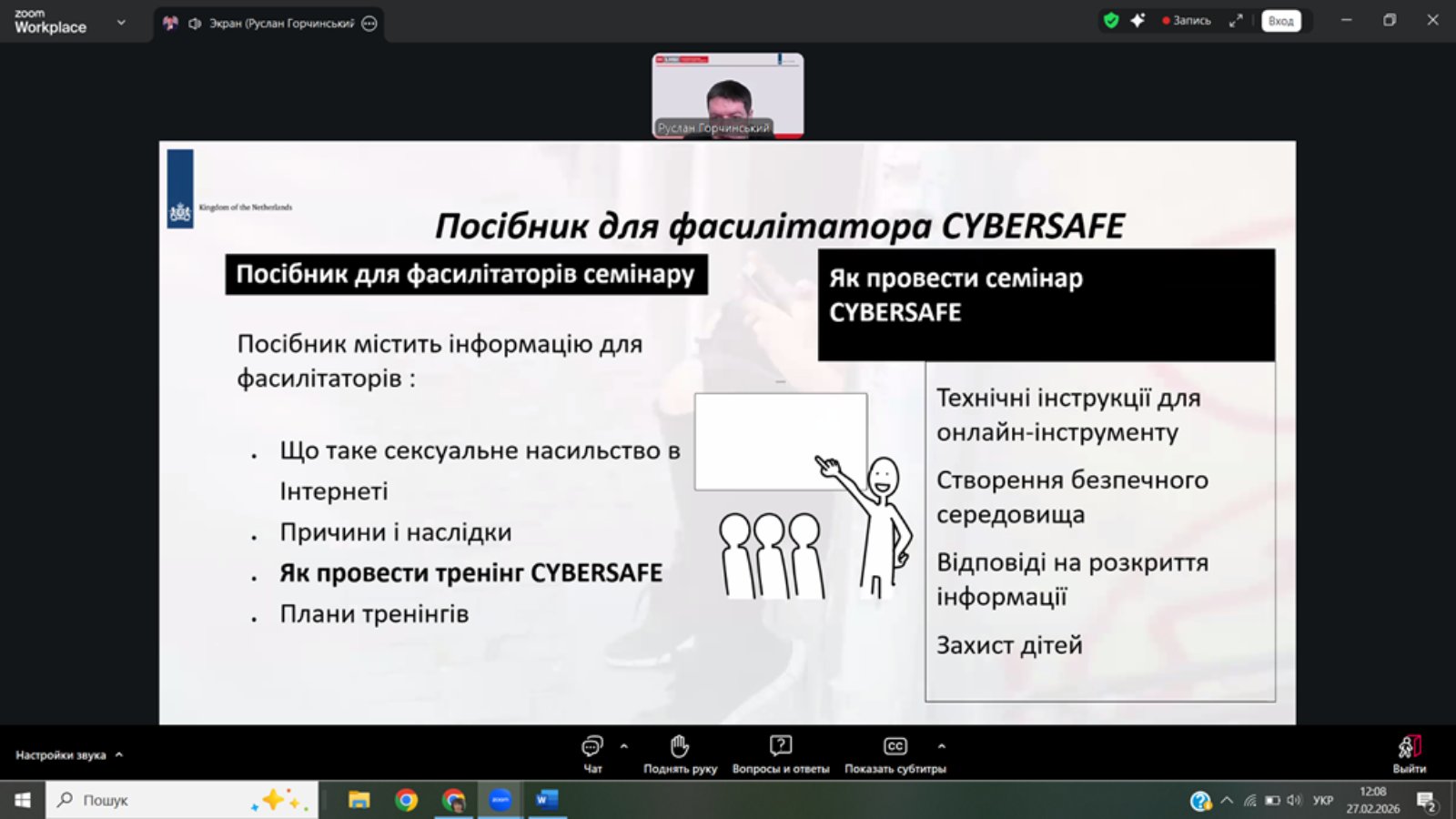Click the Raise Hand icon
Viewport: 1456px width, 819px height.
click(x=680, y=747)
